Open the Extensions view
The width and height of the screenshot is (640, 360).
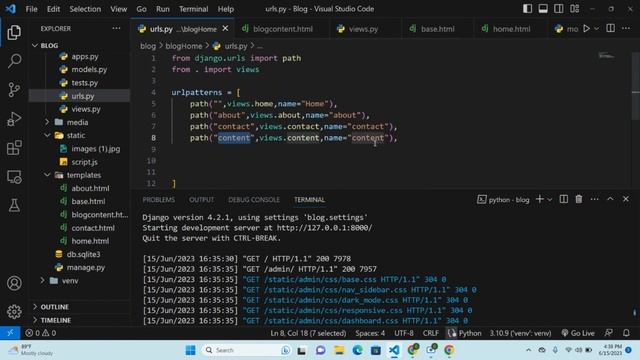pyautogui.click(x=14, y=148)
